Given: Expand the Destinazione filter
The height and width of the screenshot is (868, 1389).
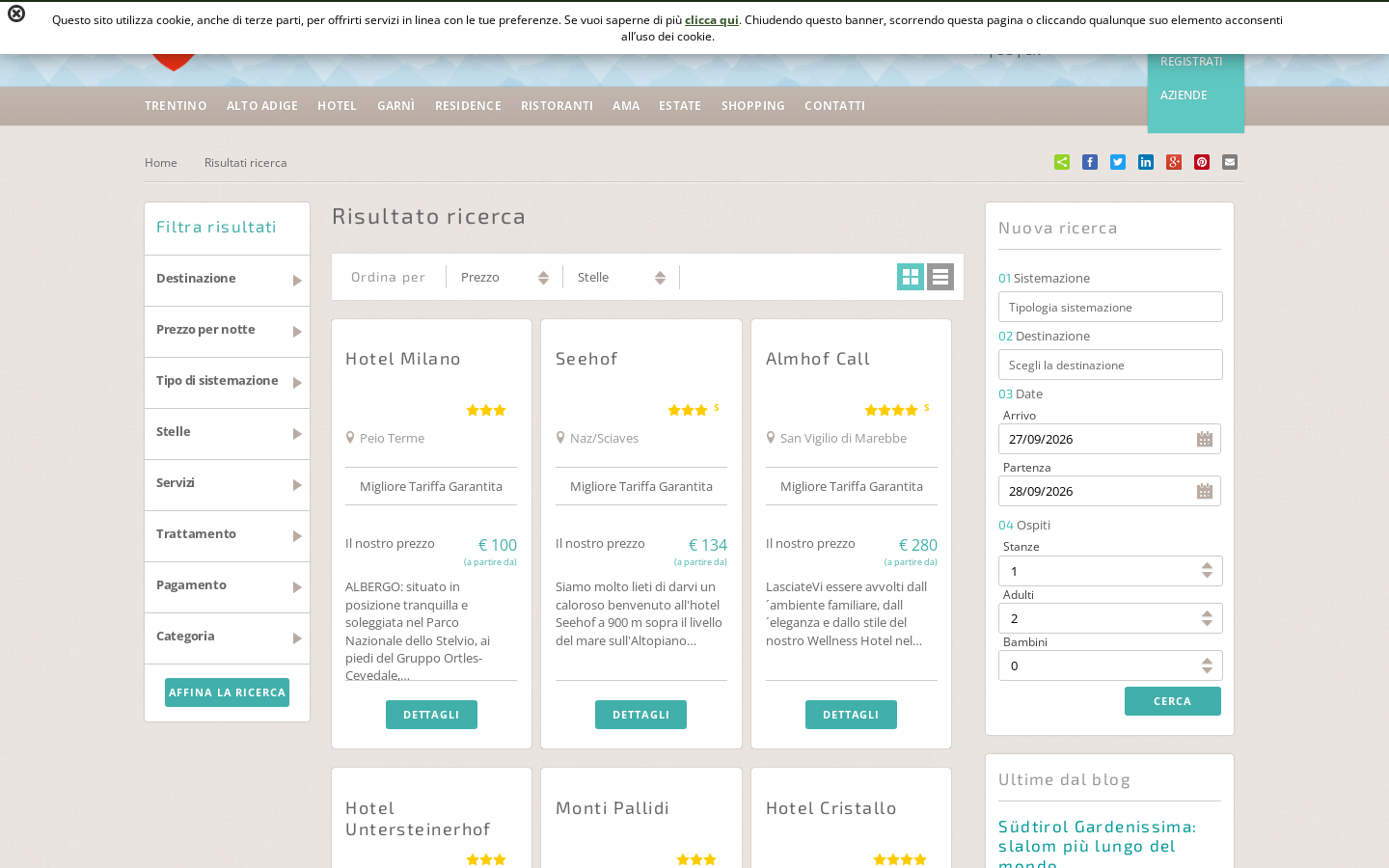Looking at the screenshot, I should coord(228,280).
